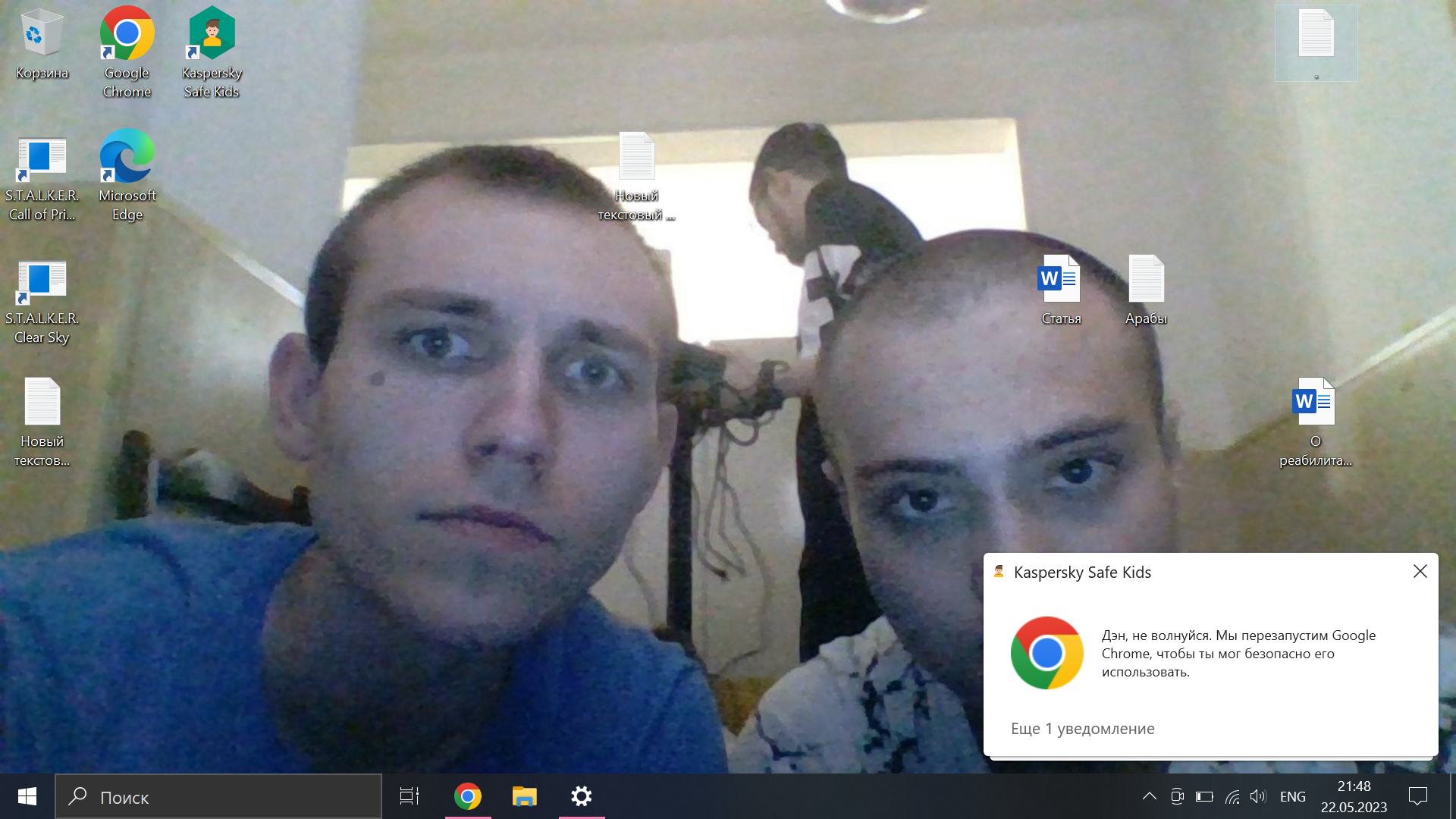The width and height of the screenshot is (1456, 819).
Task: Open the Windows Start menu
Action: point(27,796)
